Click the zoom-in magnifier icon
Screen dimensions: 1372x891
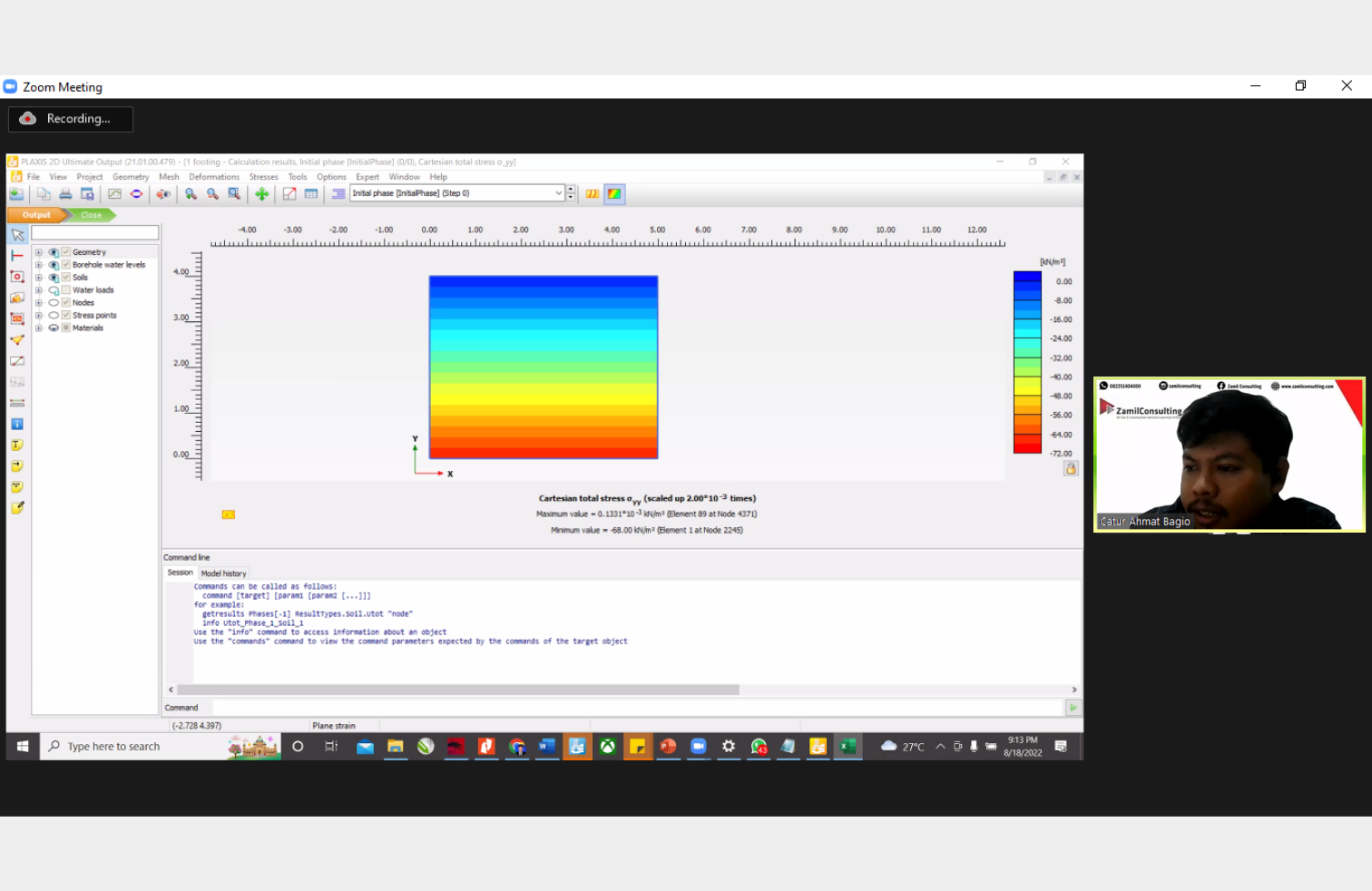pyautogui.click(x=191, y=194)
